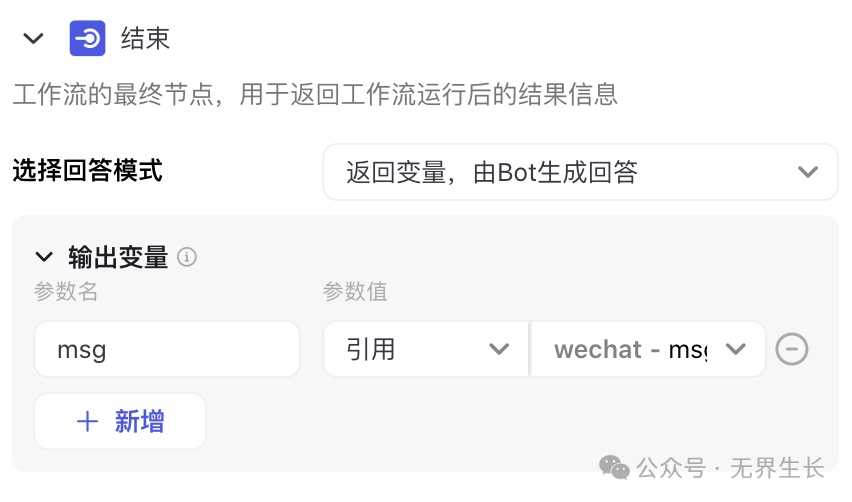Click the WeChat logo in the watermark

[614, 468]
